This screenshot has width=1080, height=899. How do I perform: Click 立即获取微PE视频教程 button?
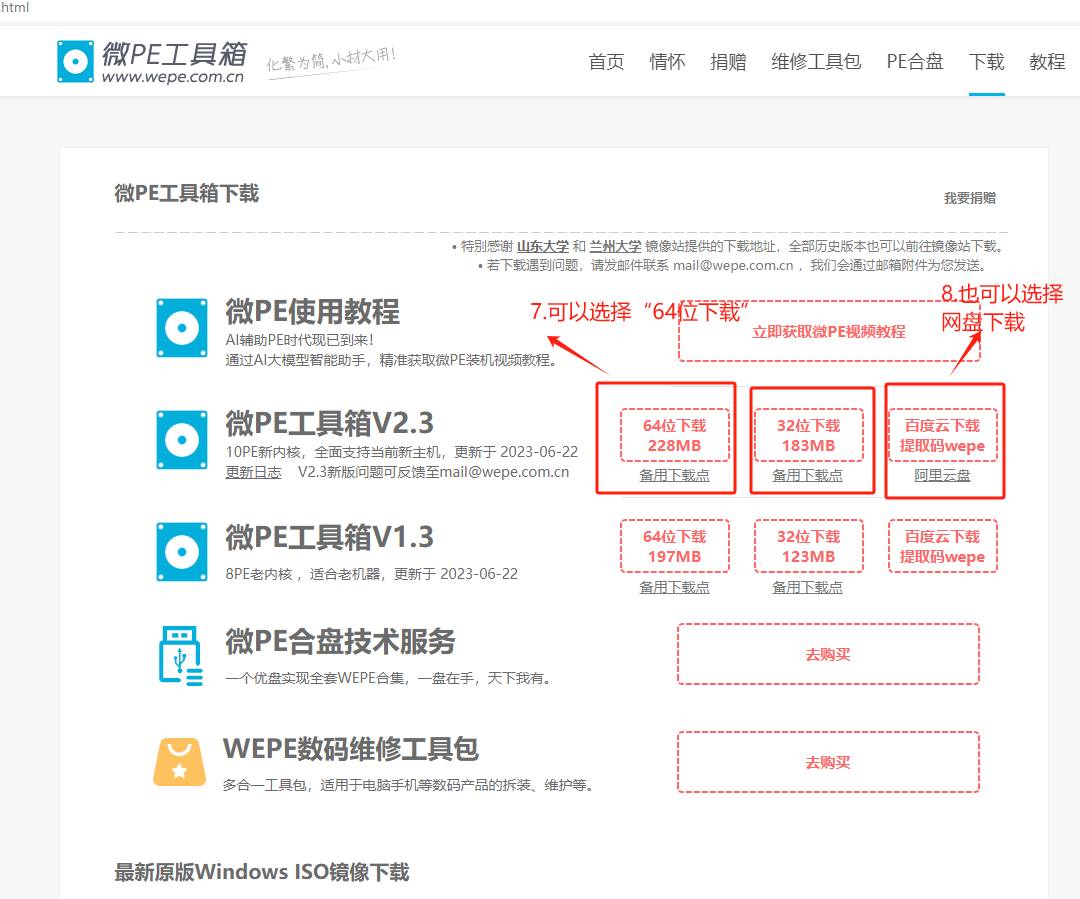[x=828, y=331]
